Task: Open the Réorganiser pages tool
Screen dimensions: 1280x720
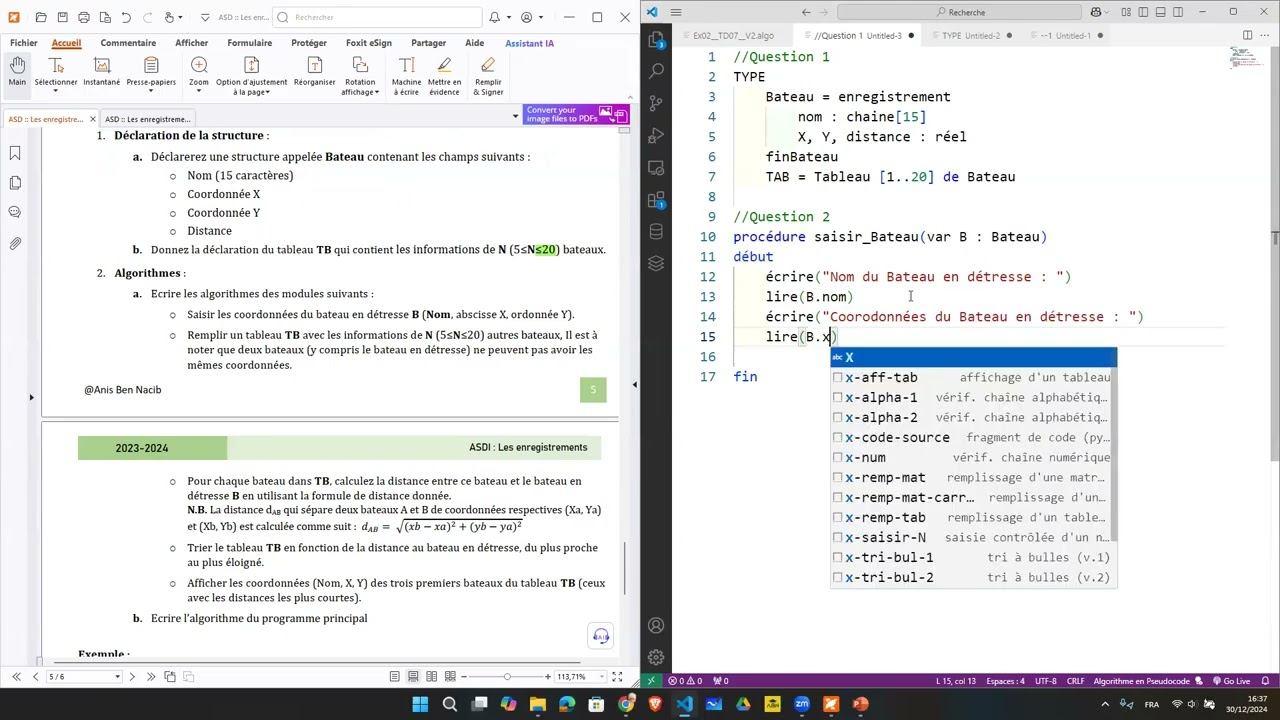Action: [314, 72]
